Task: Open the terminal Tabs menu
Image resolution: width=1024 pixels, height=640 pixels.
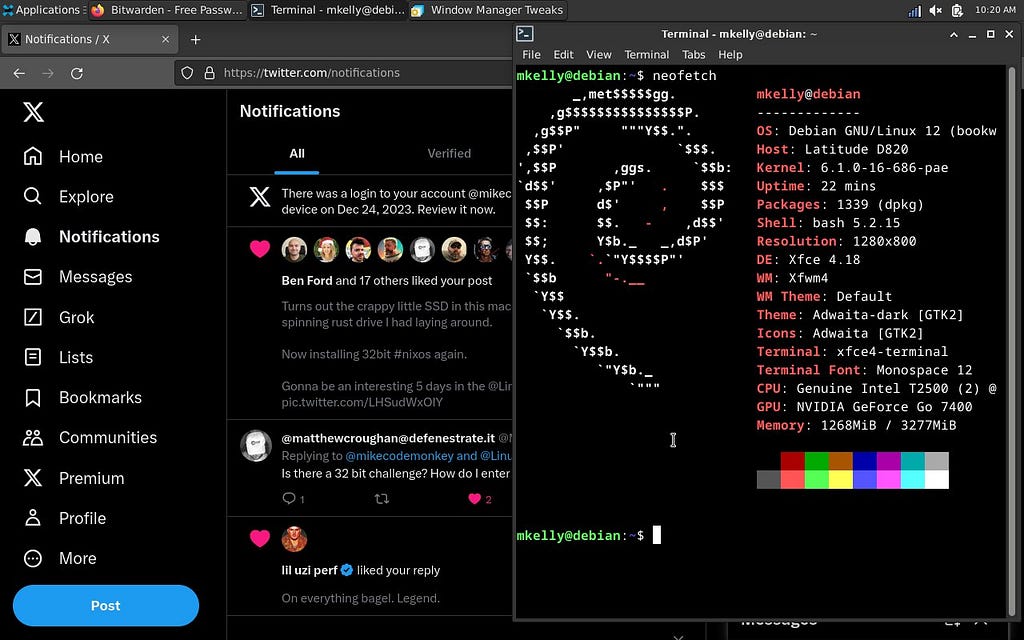Action: pyautogui.click(x=694, y=55)
